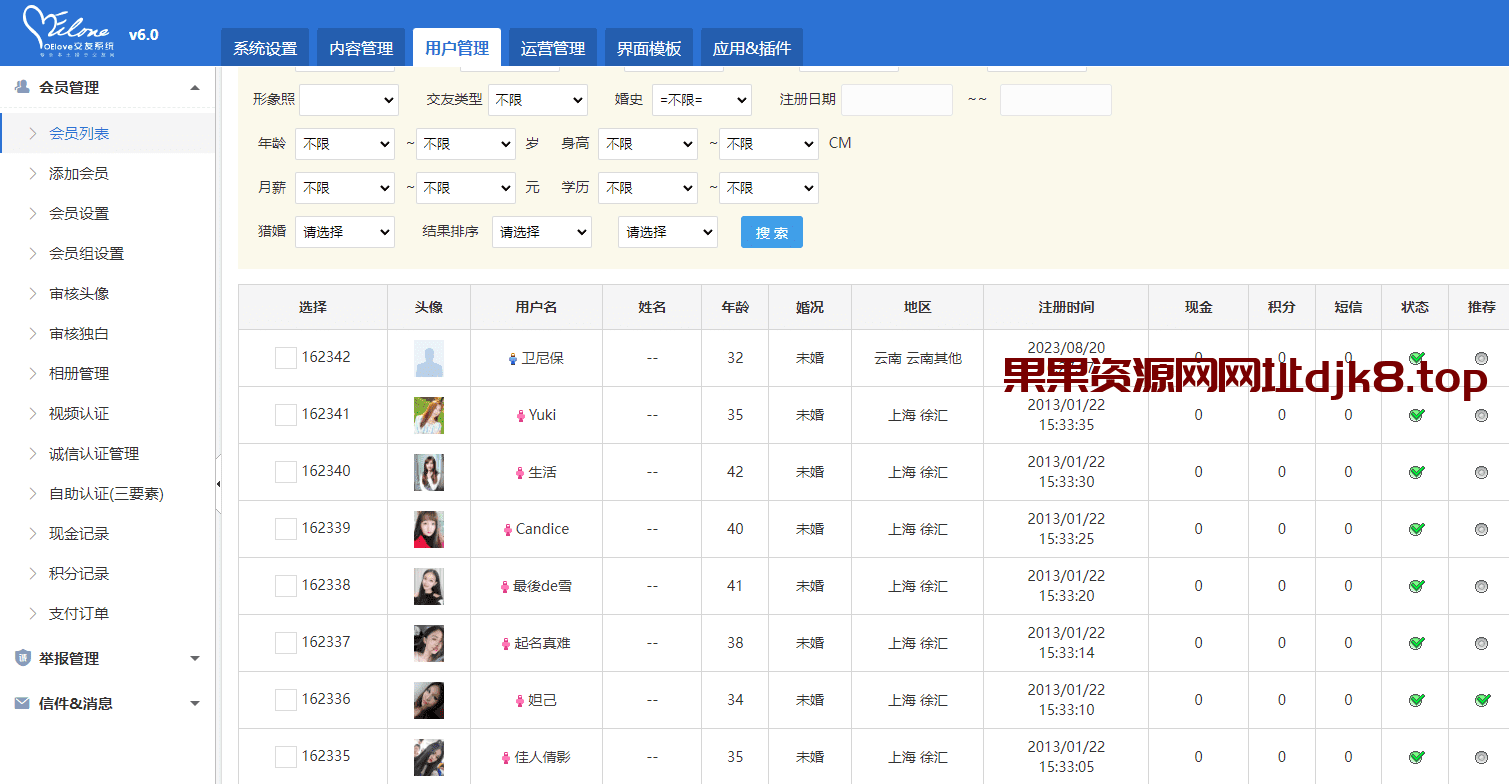Click the 会员管理 person icon in the sidebar

click(x=20, y=86)
